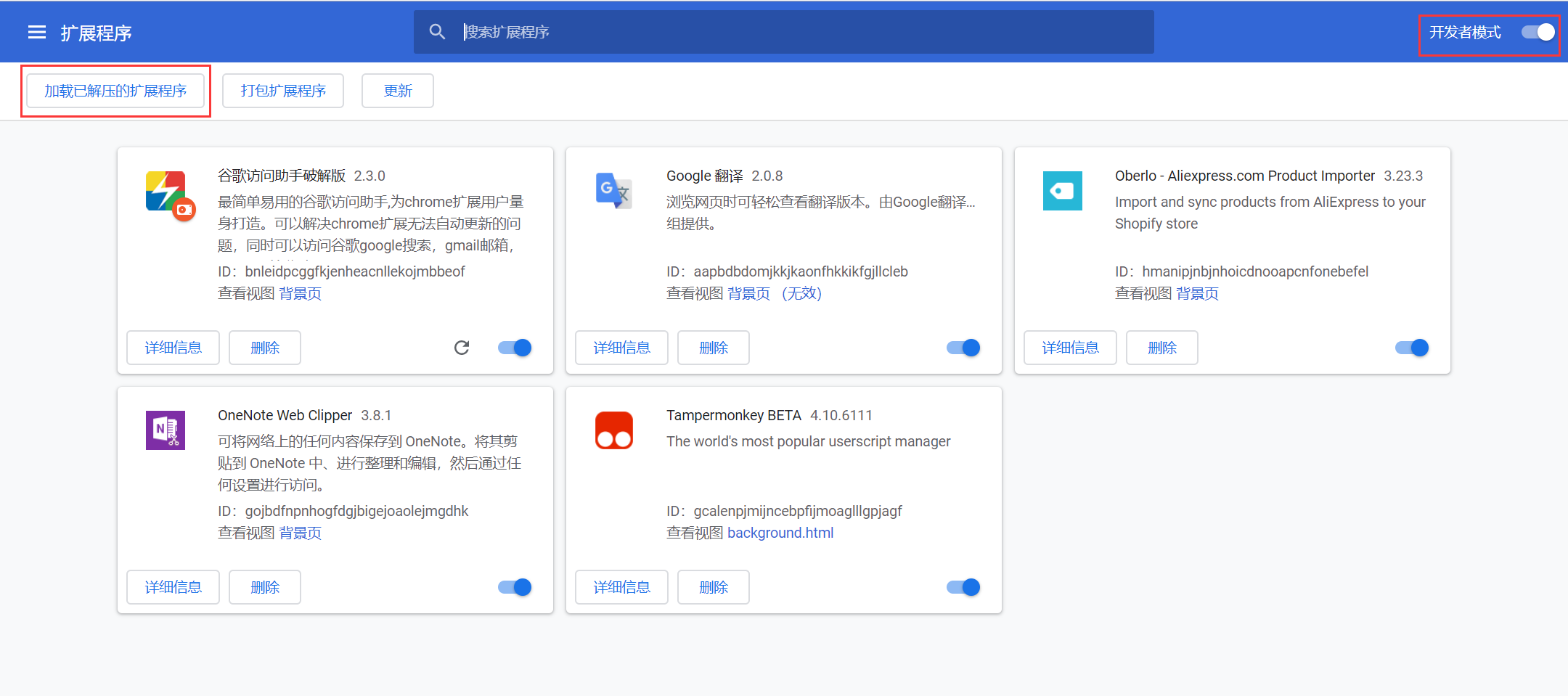Disable the Tampermonkey BETA extension
Image resolution: width=1568 pixels, height=696 pixels.
(x=963, y=587)
